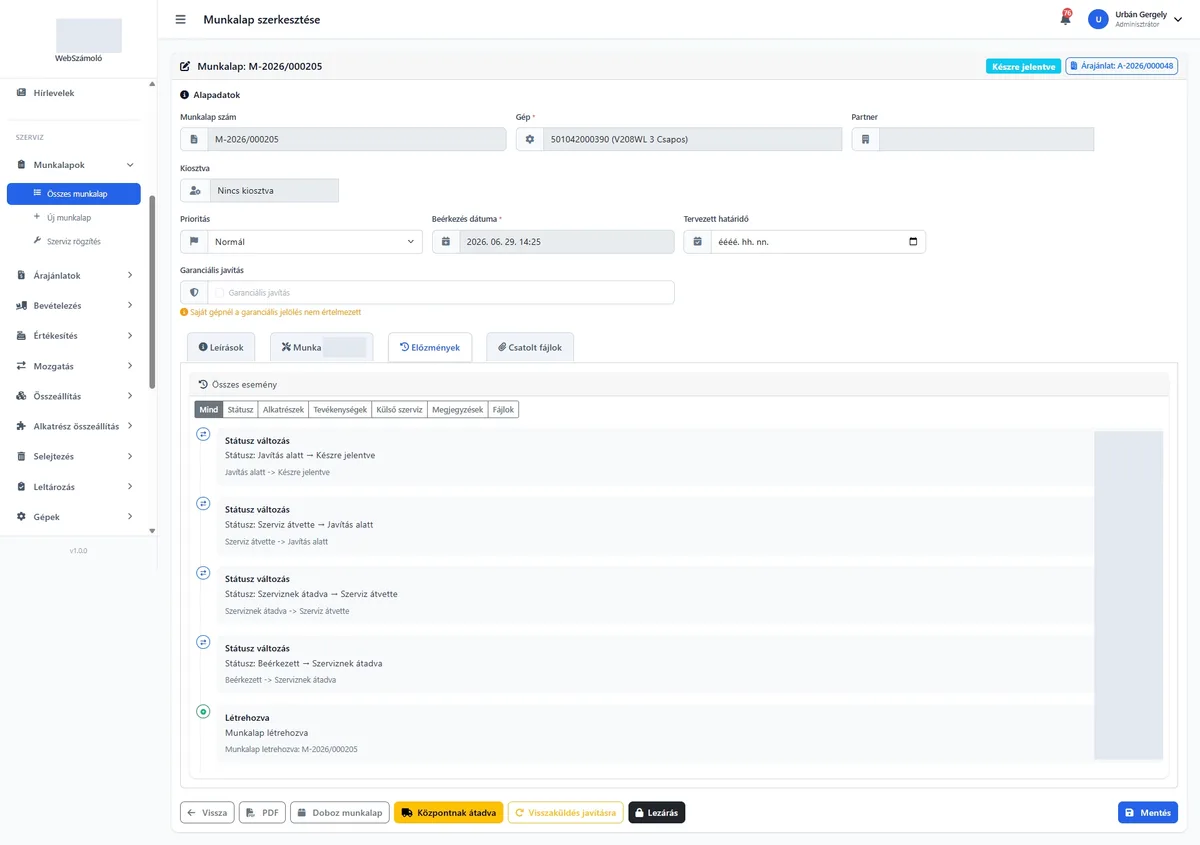Click the Leltározás clipboard list icon

tap(22, 487)
